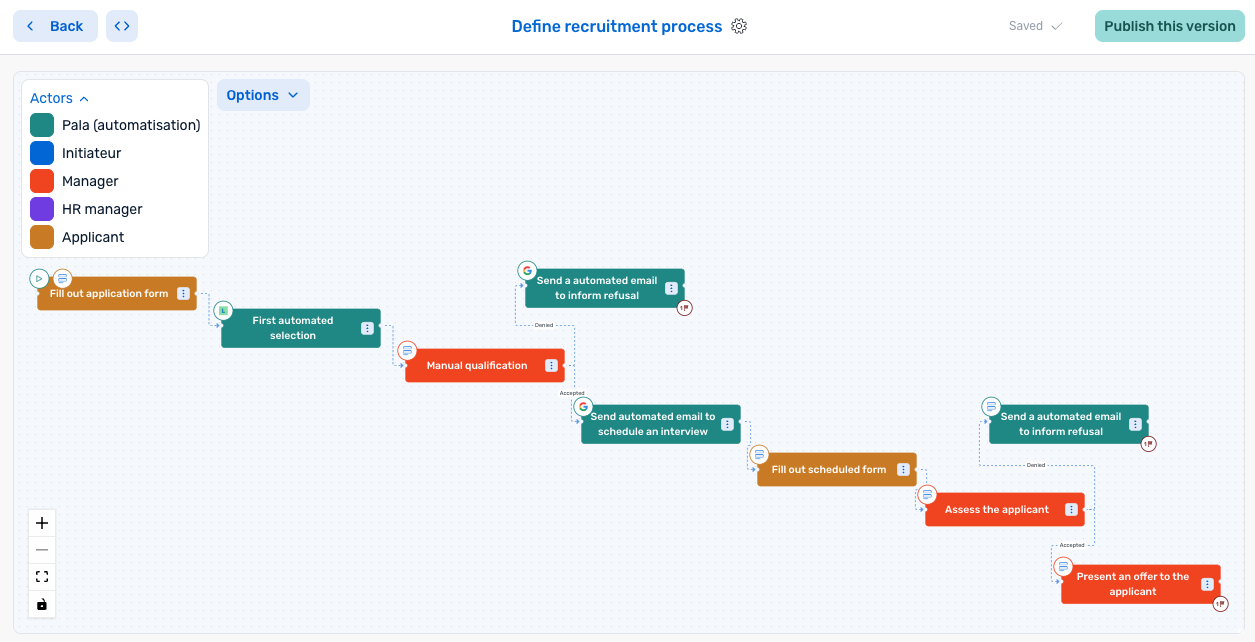
Task: Open the Options dropdown
Action: [263, 94]
